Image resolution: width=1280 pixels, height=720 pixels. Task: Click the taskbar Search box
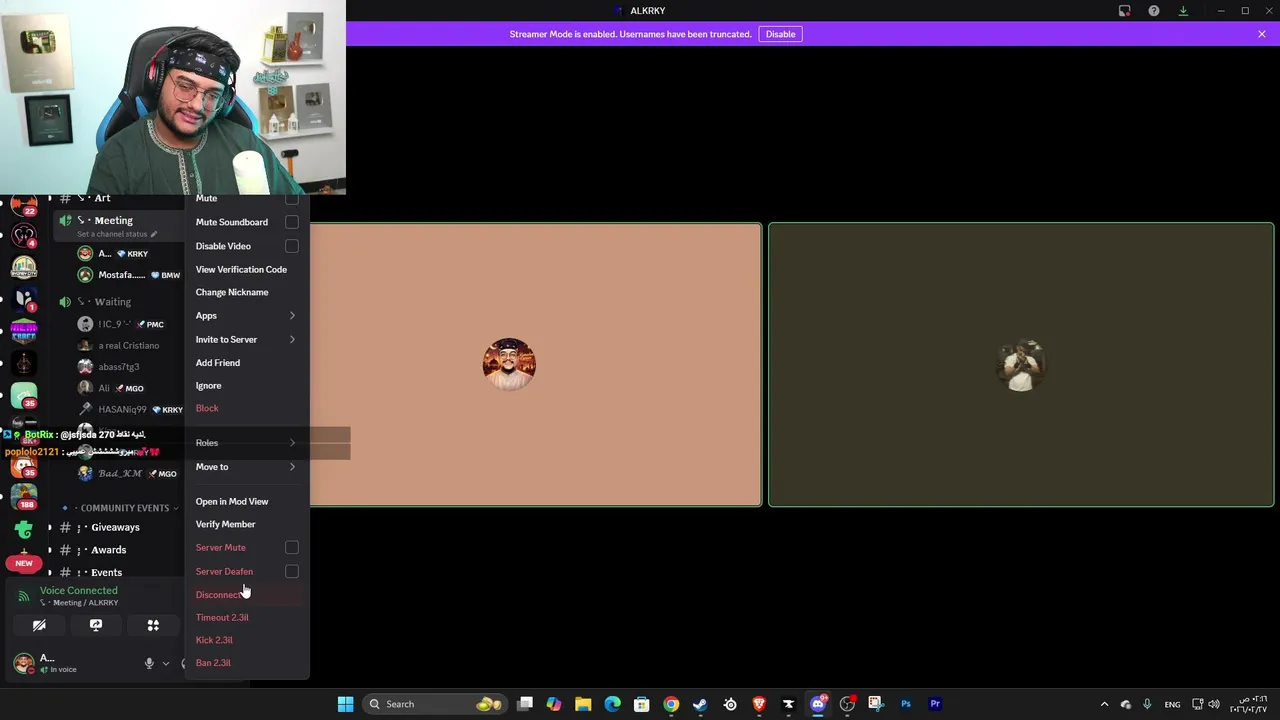click(x=435, y=704)
